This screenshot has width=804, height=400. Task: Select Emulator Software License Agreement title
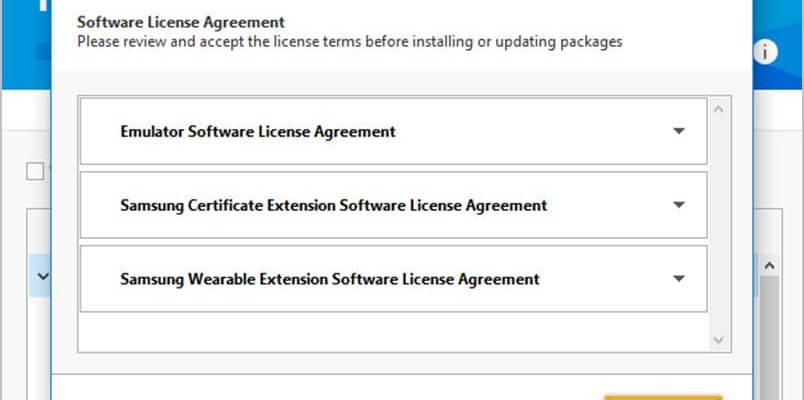258,132
